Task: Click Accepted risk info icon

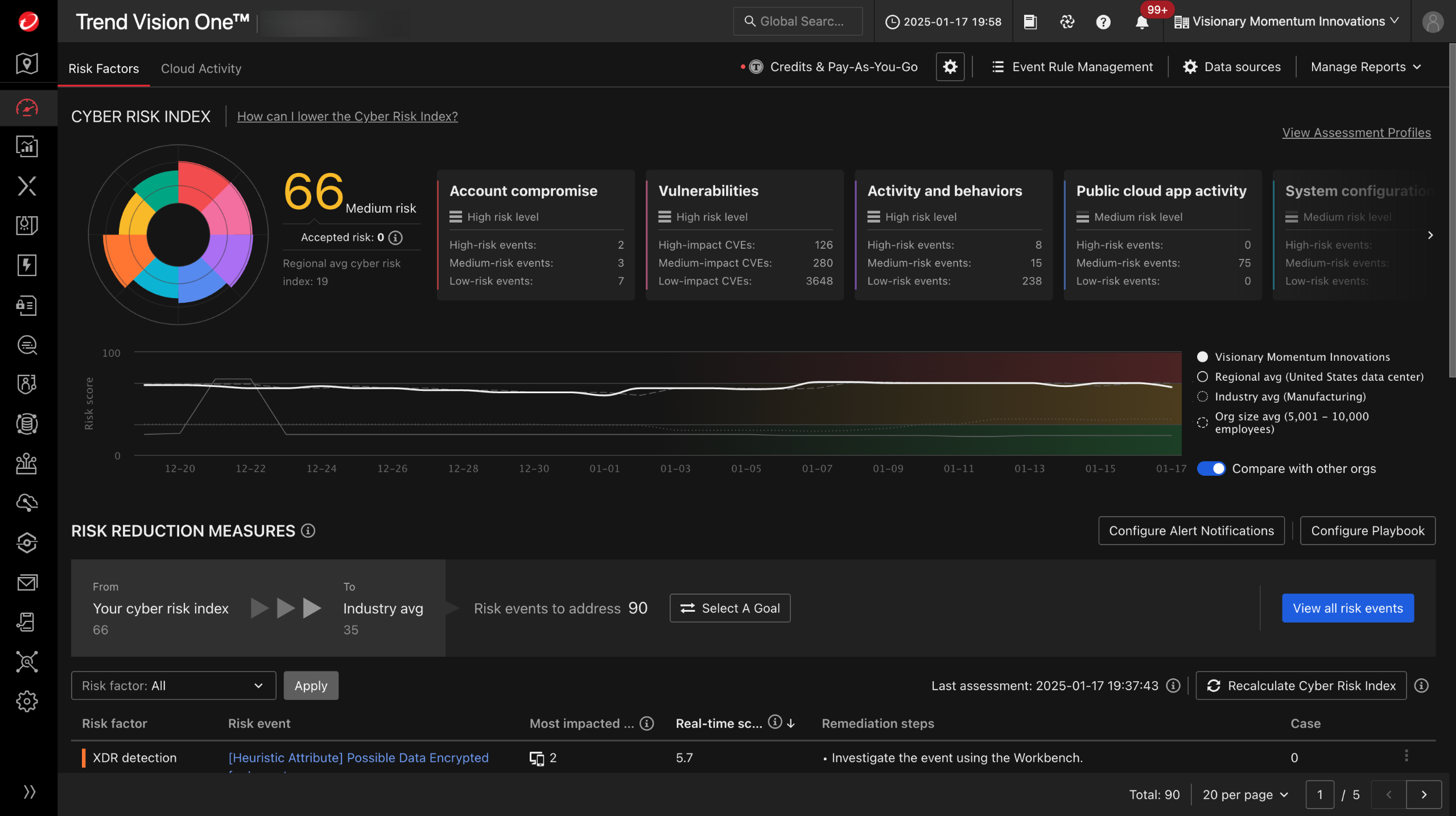Action: click(395, 237)
